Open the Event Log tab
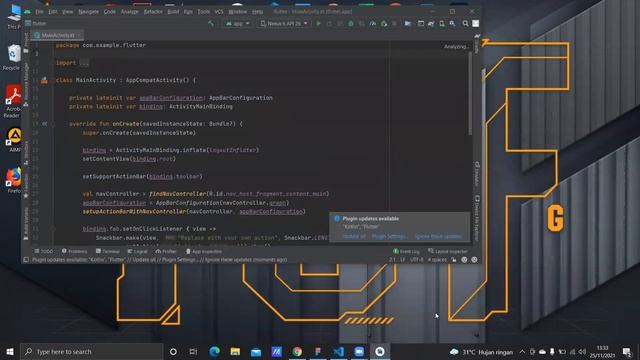640x360 pixels. 406,251
